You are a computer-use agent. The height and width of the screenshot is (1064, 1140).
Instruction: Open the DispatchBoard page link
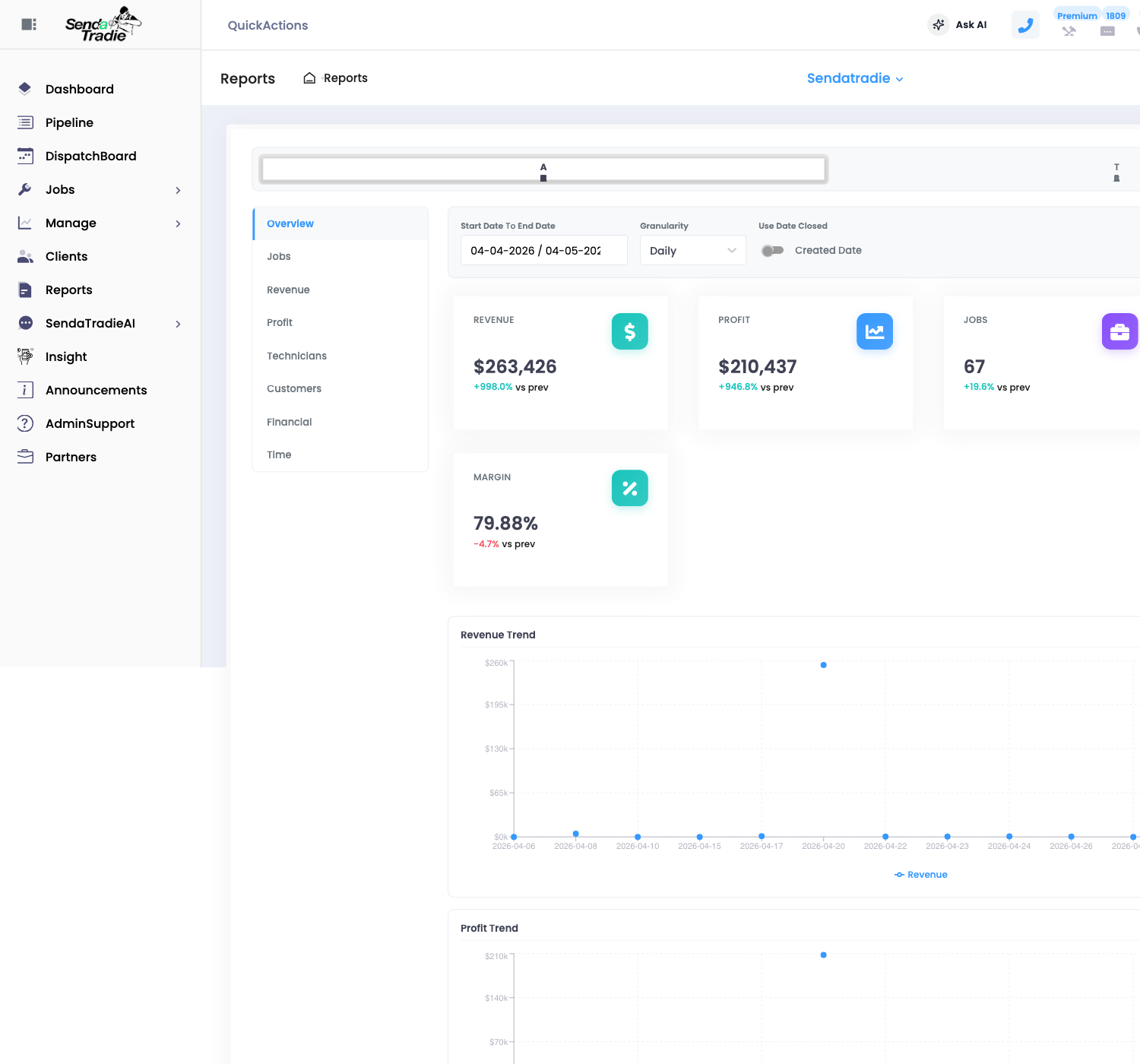tap(91, 156)
